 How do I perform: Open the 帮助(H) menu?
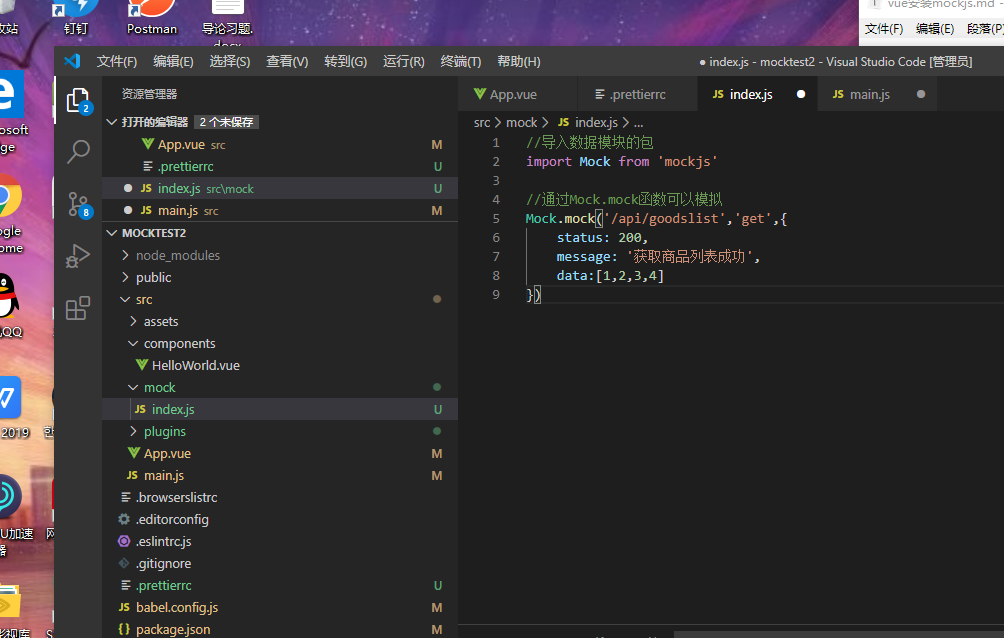[519, 61]
